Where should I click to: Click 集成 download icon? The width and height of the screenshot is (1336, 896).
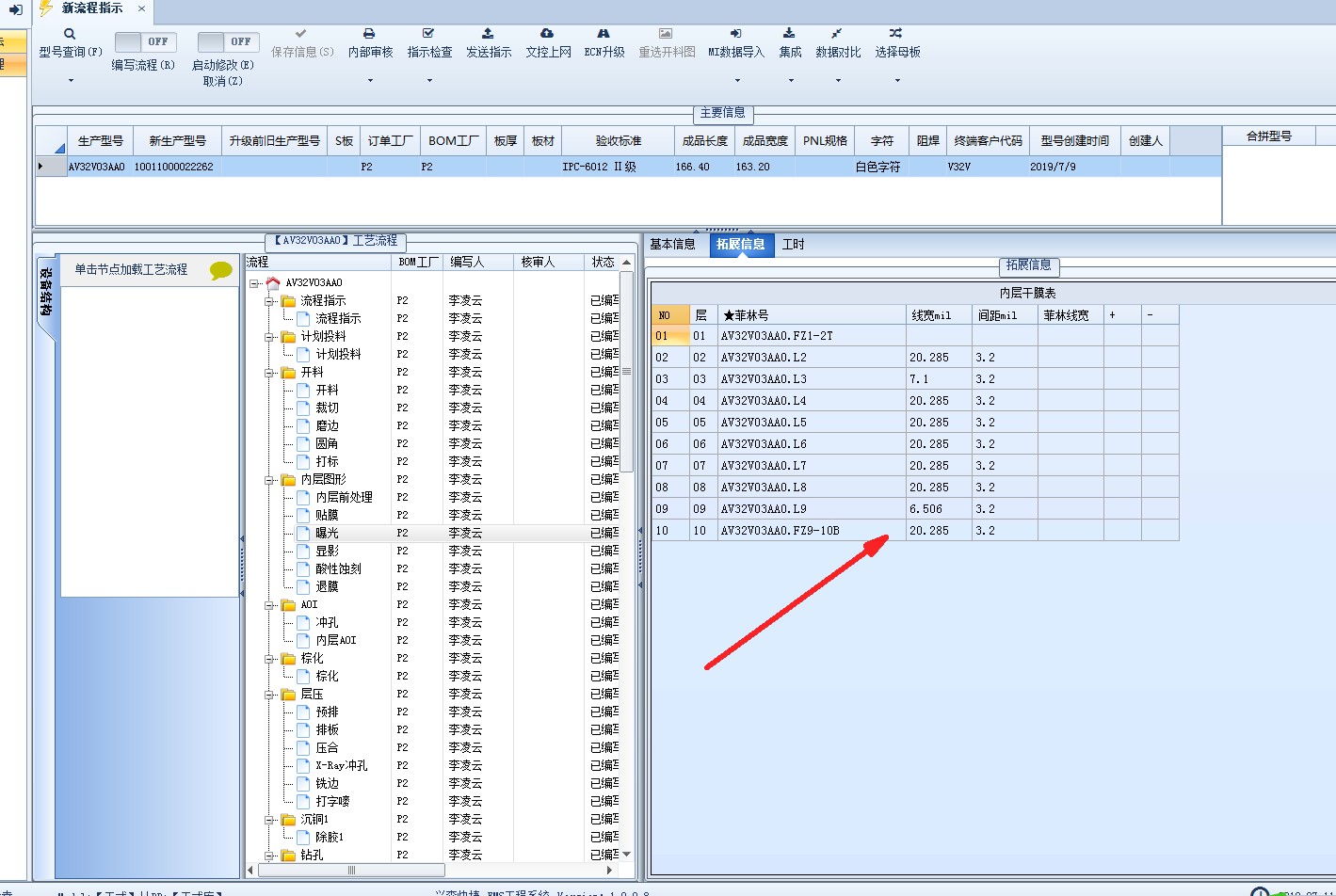(x=789, y=34)
